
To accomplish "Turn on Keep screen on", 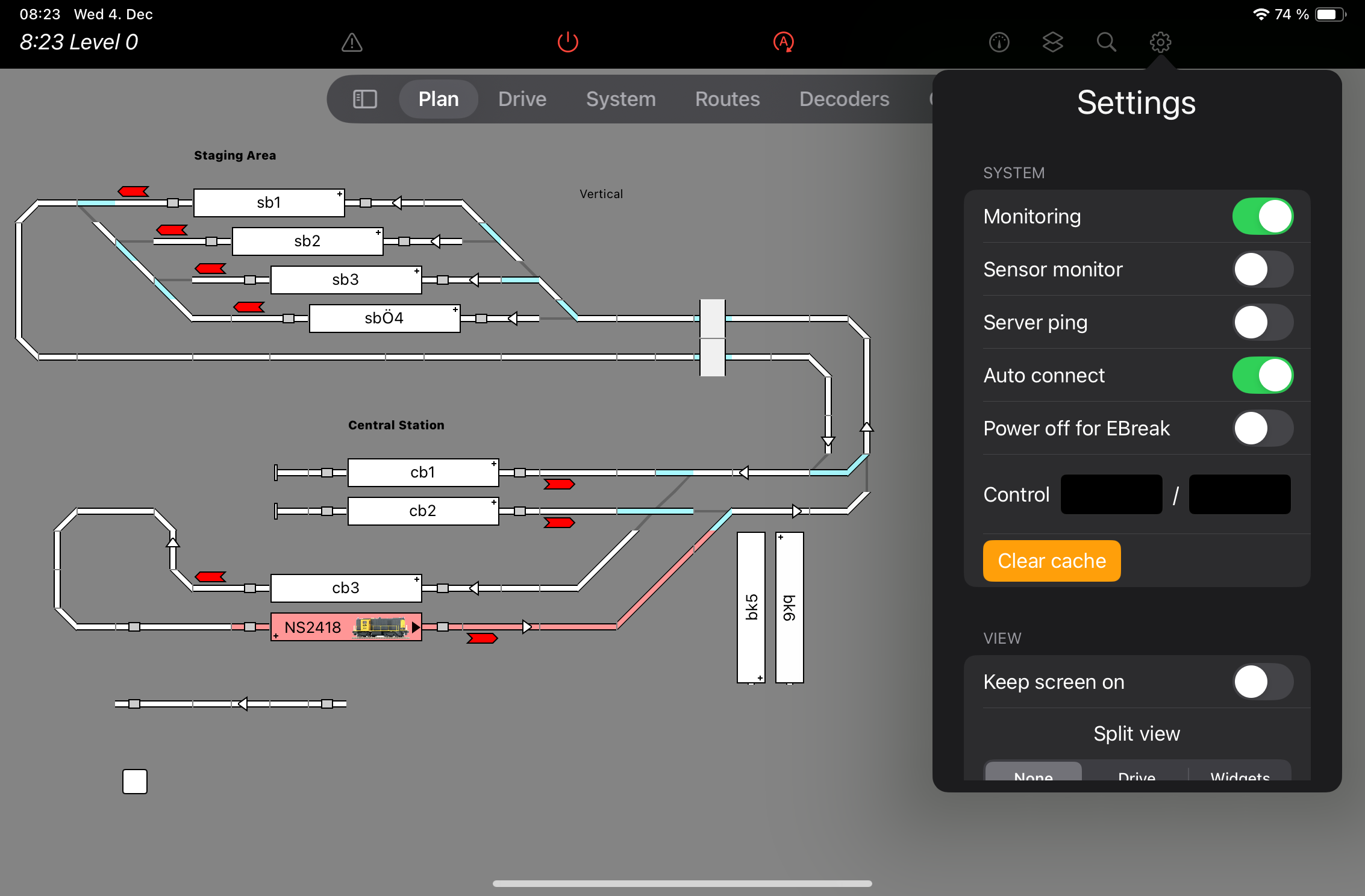I will (1262, 682).
